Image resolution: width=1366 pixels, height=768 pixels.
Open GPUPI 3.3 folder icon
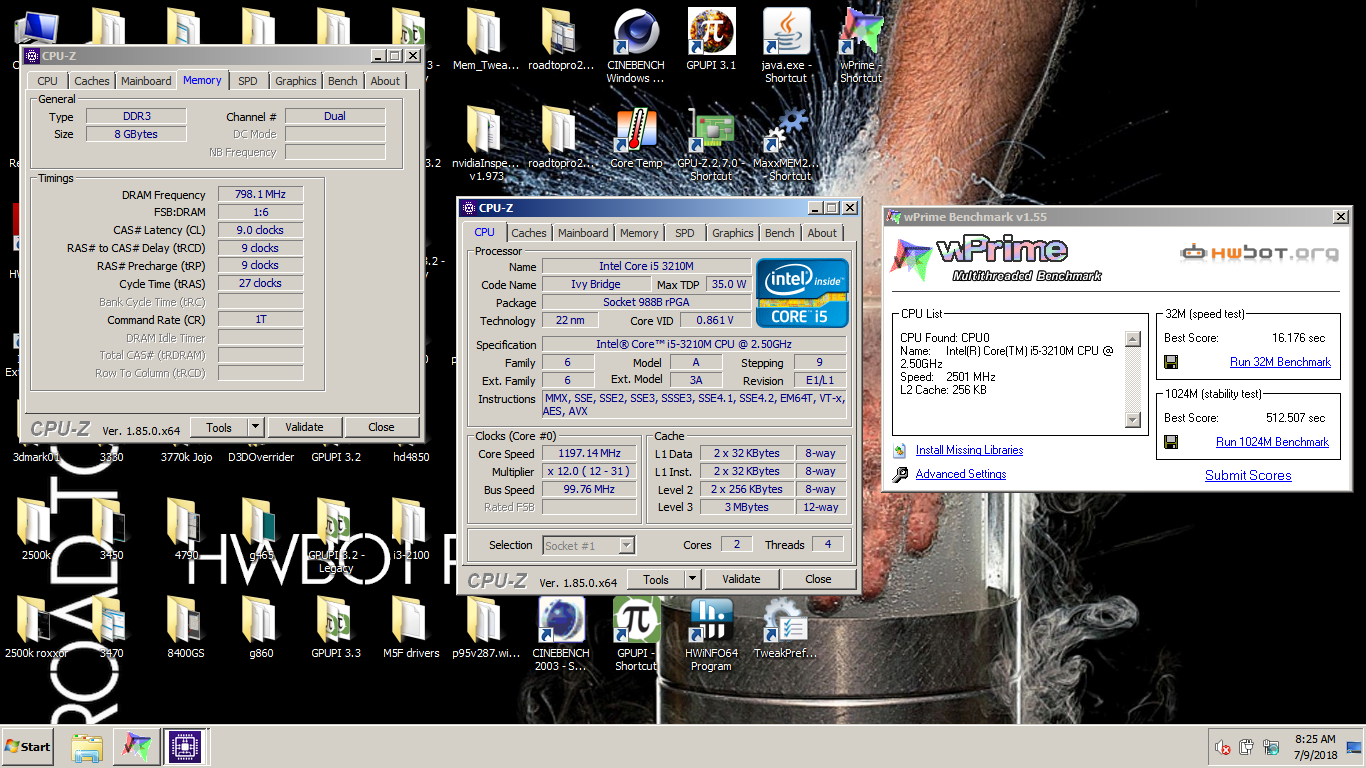tap(336, 628)
